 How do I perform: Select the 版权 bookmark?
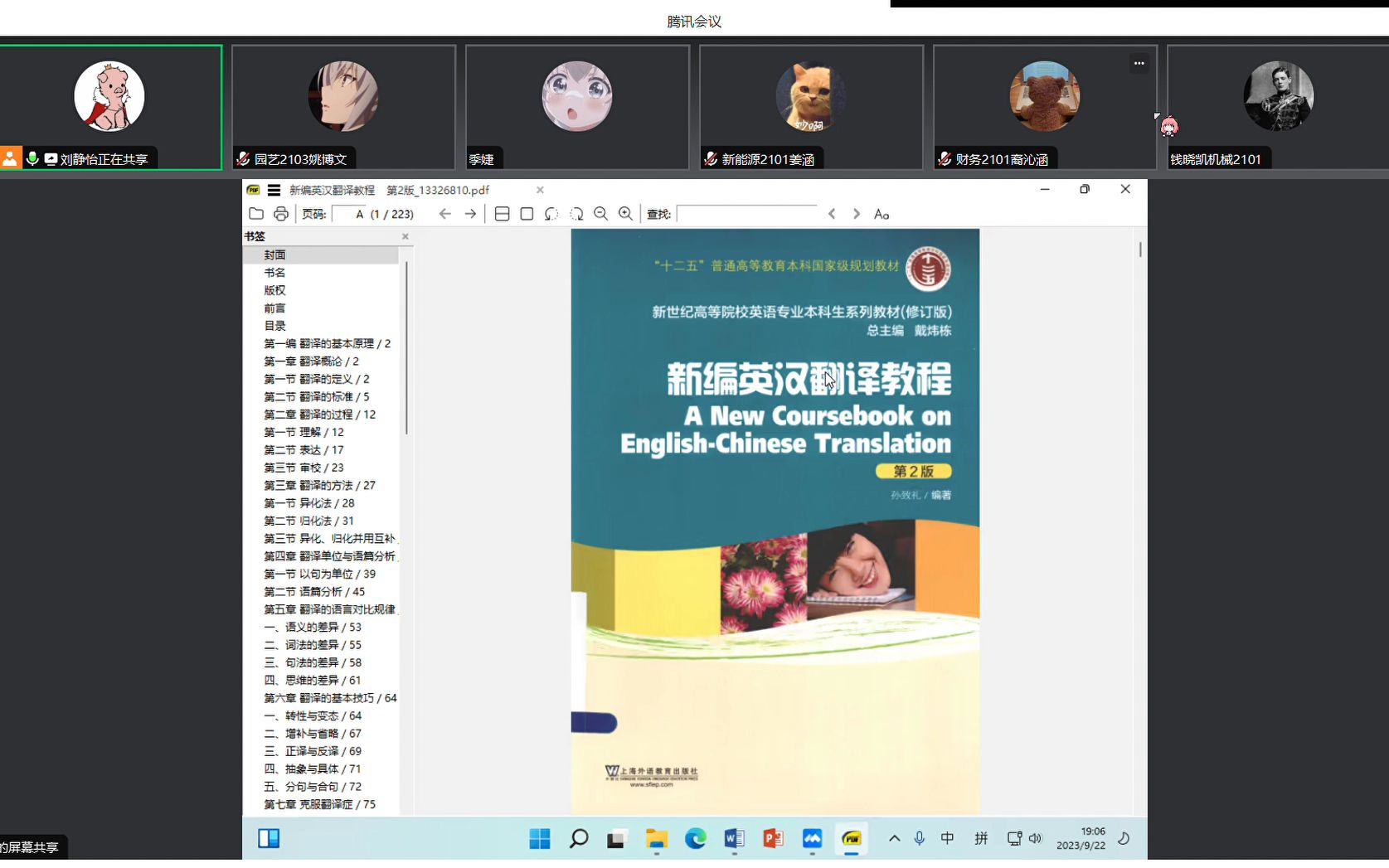pyautogui.click(x=274, y=290)
